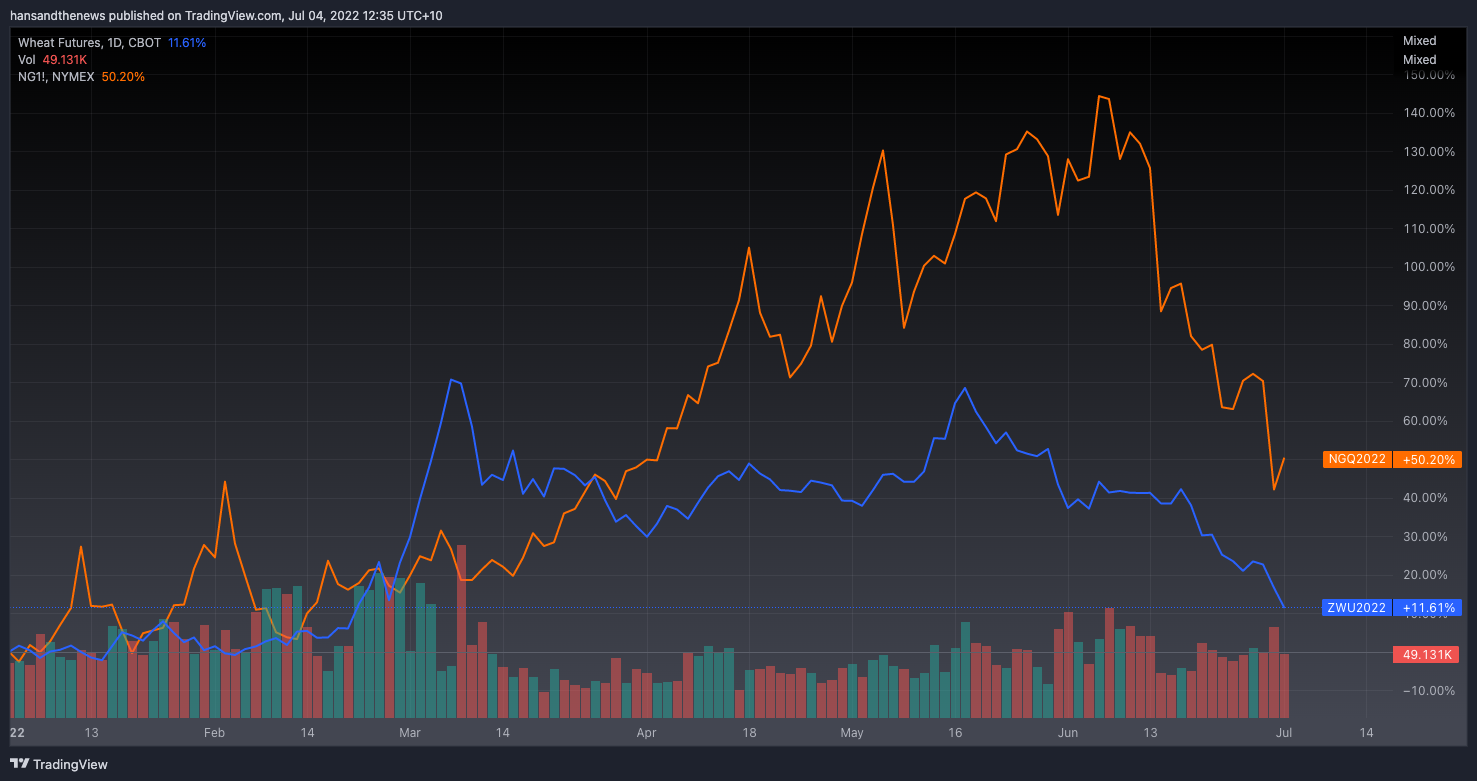Click the orange +50.20% price scale tag

(x=1426, y=459)
